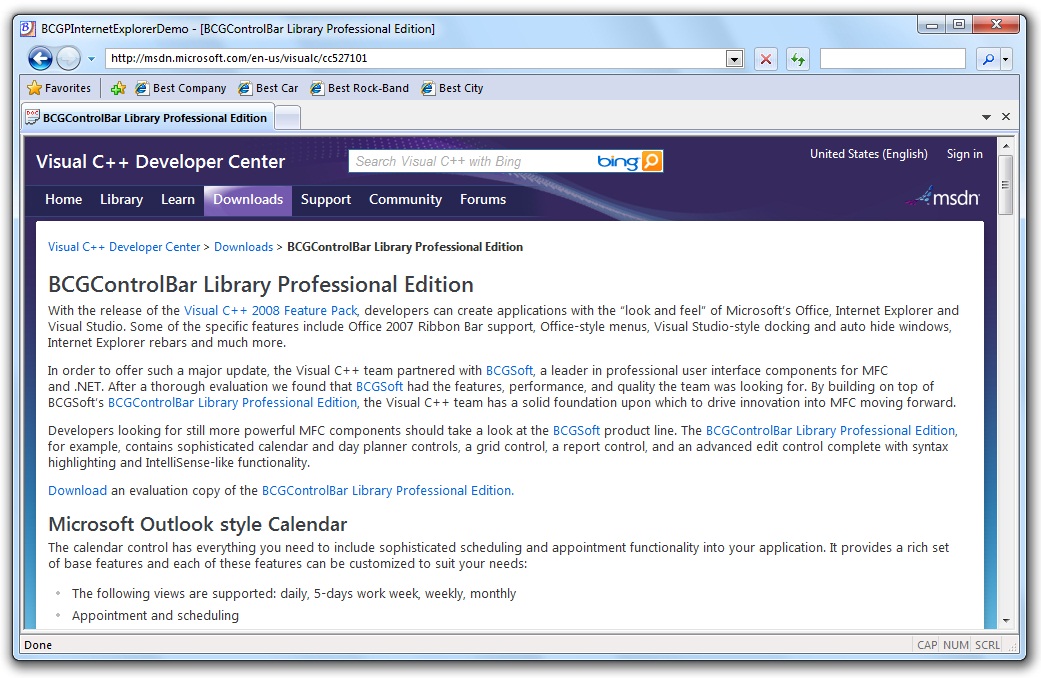This screenshot has height=678, width=1041.
Task: Open the recent pages history dropdown arrow
Action: click(91, 59)
